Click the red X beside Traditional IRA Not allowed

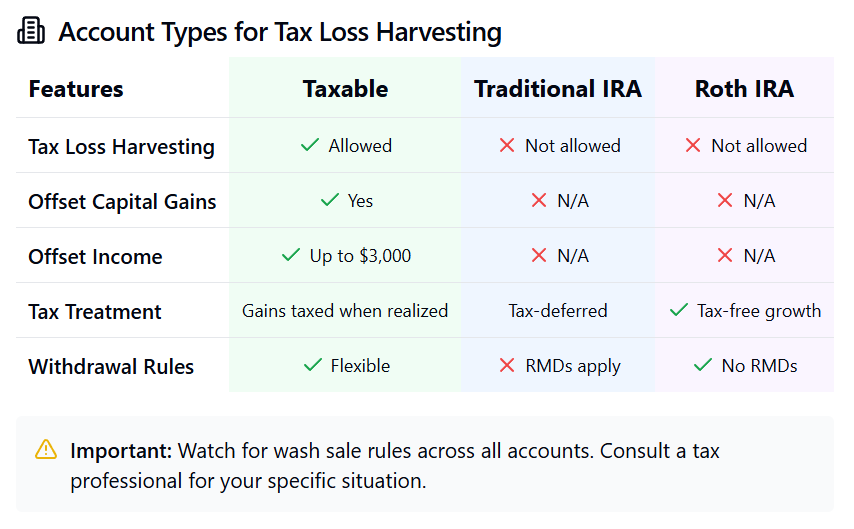pos(507,146)
